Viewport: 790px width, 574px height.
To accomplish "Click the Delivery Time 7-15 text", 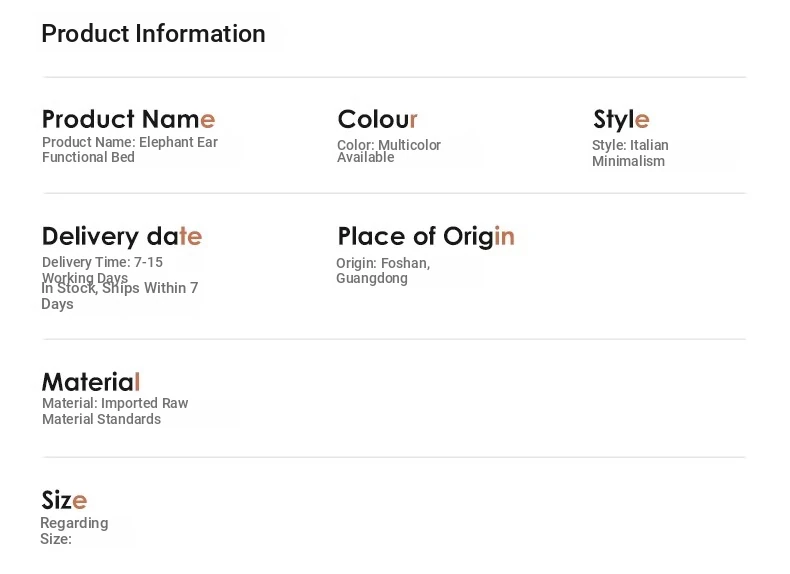I will (x=102, y=270).
